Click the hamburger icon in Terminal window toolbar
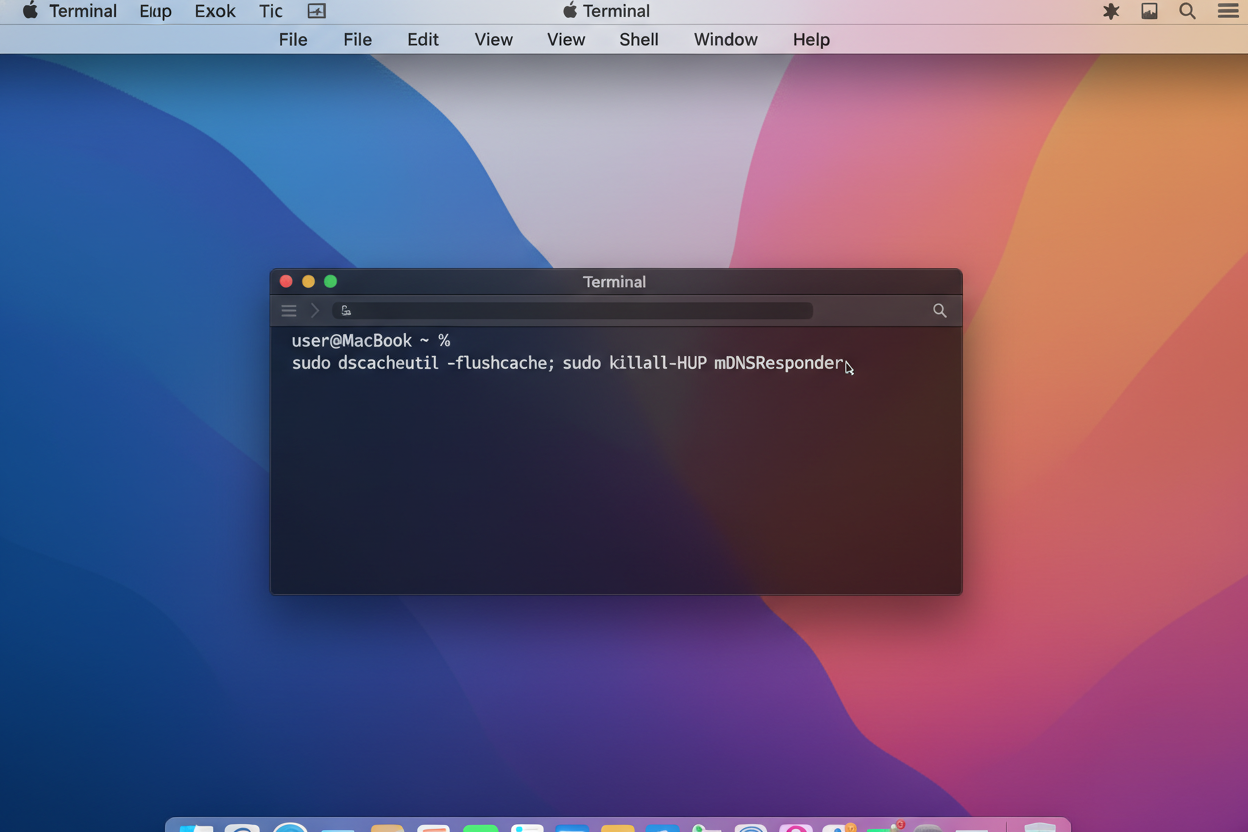 (289, 311)
